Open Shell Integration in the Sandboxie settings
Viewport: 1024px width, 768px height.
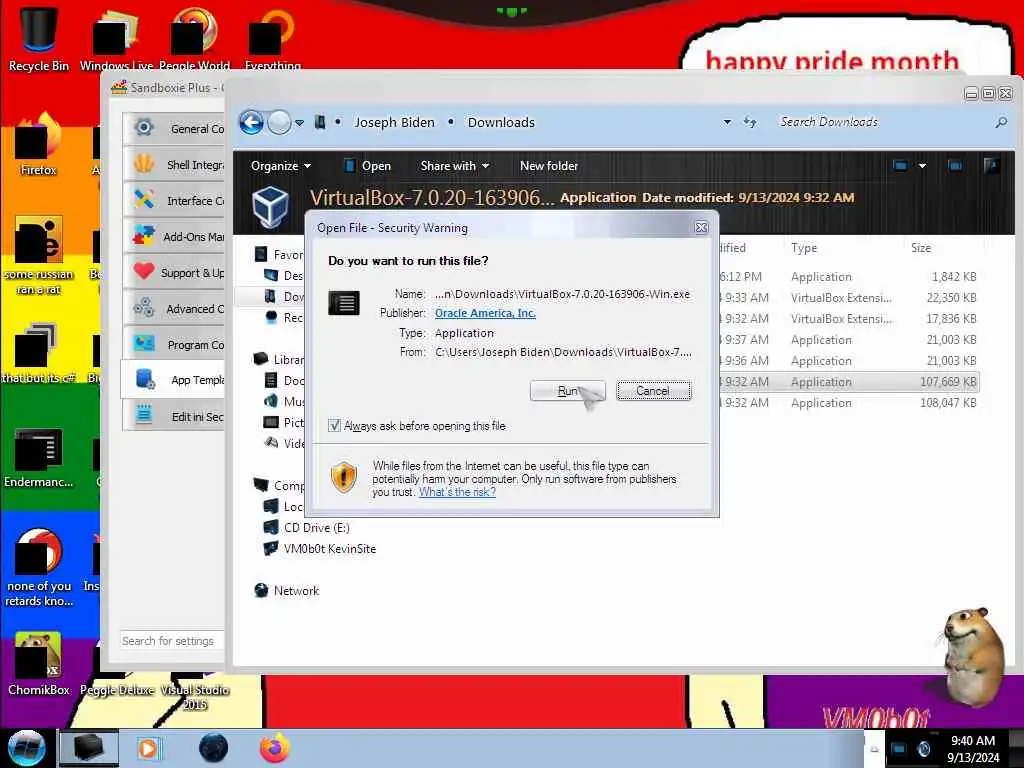174,165
